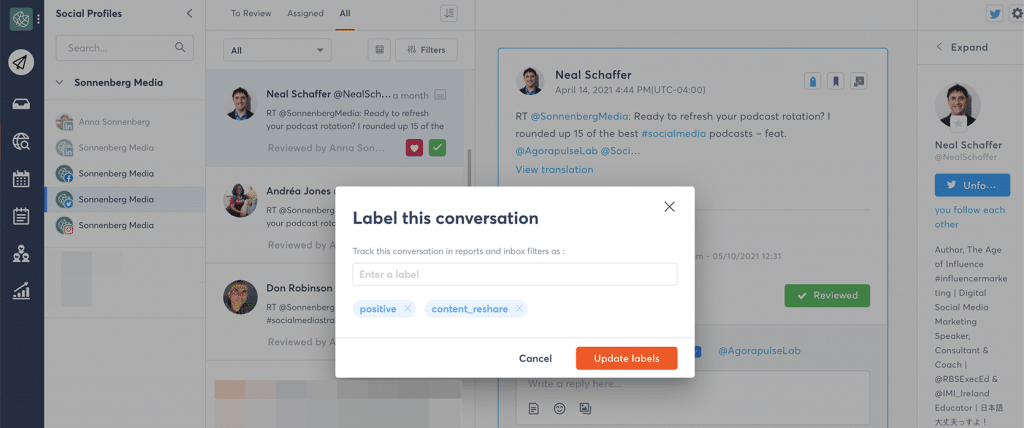This screenshot has width=1024, height=428.
Task: Toggle the red heart like on Neal's item
Action: pyautogui.click(x=414, y=148)
